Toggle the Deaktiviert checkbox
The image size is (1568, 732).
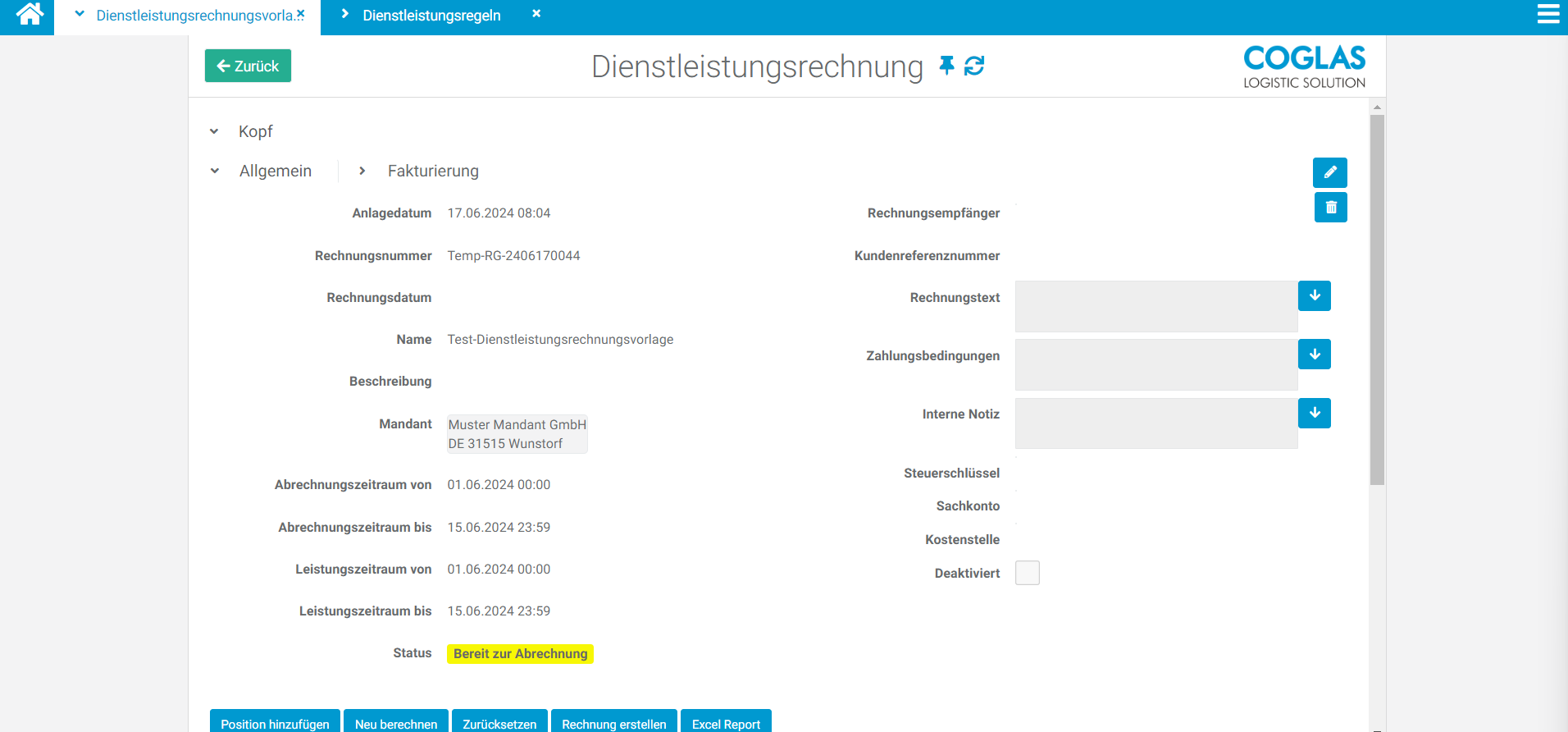1027,573
